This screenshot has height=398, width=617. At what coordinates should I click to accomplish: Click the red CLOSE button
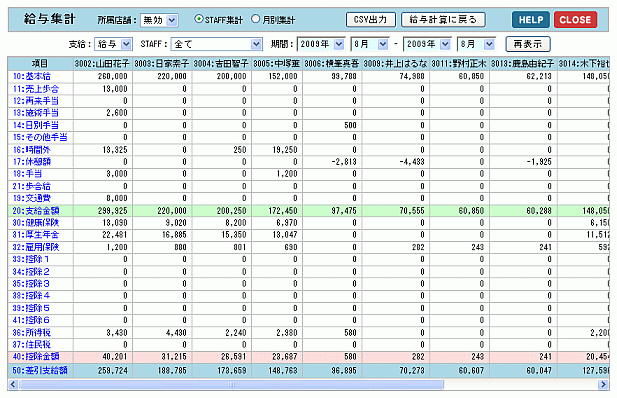575,20
